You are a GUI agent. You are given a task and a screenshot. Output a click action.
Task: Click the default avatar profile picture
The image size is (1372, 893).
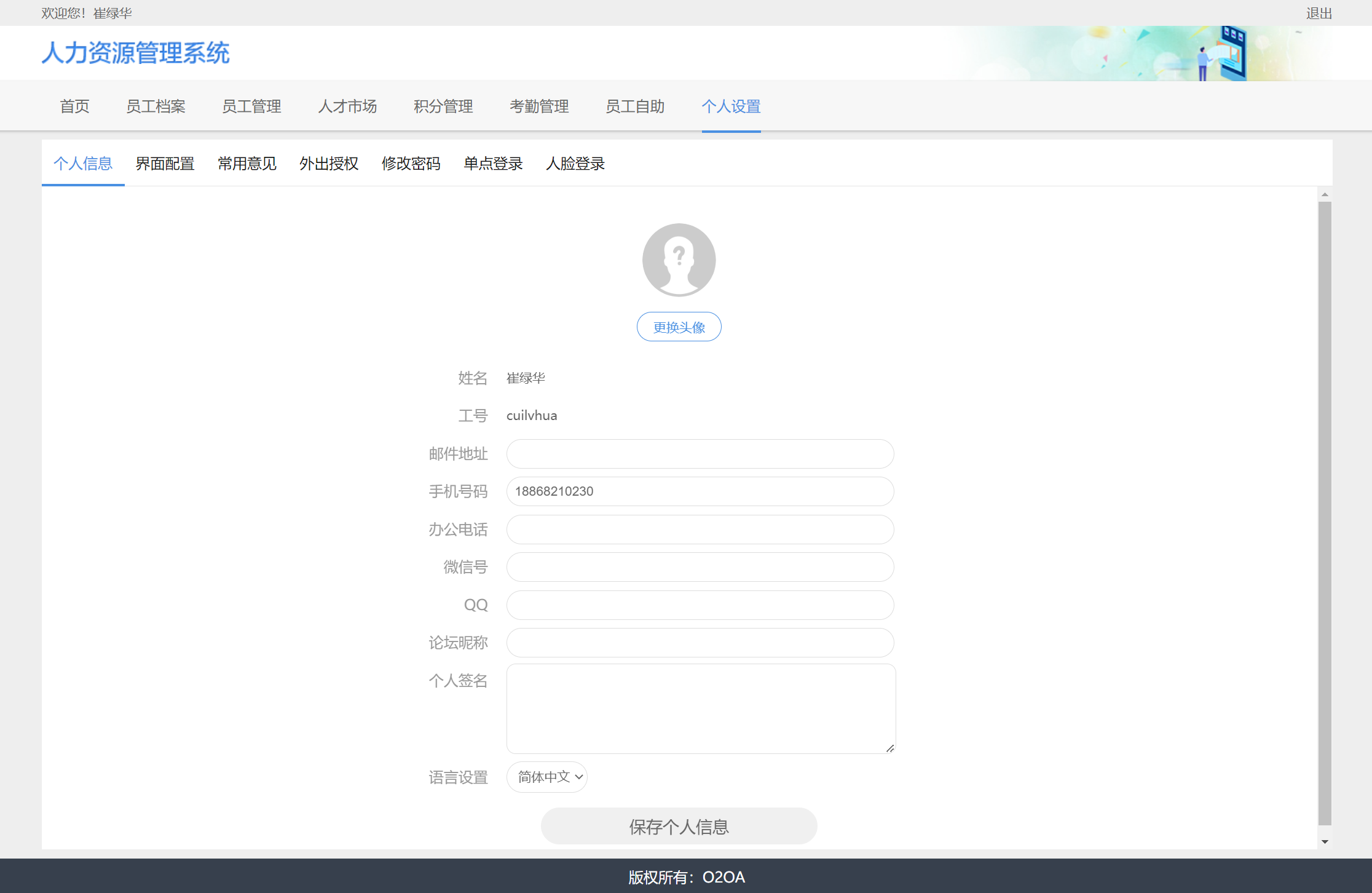[x=679, y=260]
